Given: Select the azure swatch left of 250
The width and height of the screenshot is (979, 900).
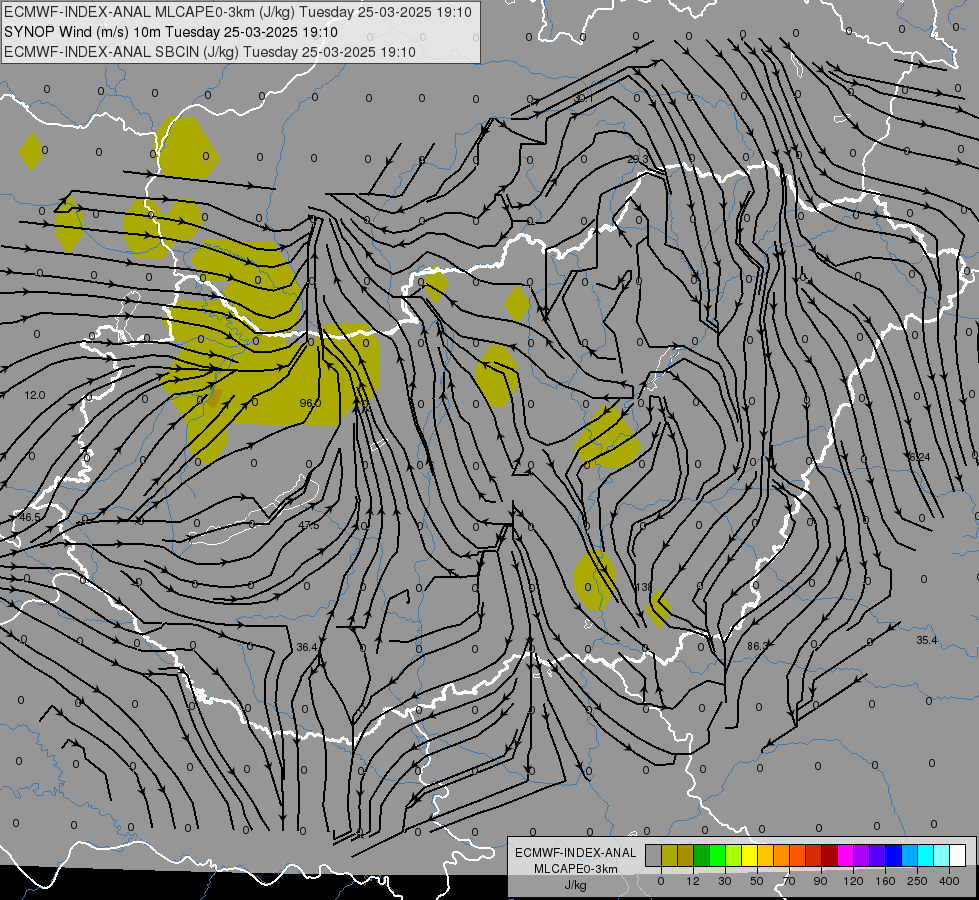Looking at the screenshot, I should [x=909, y=856].
